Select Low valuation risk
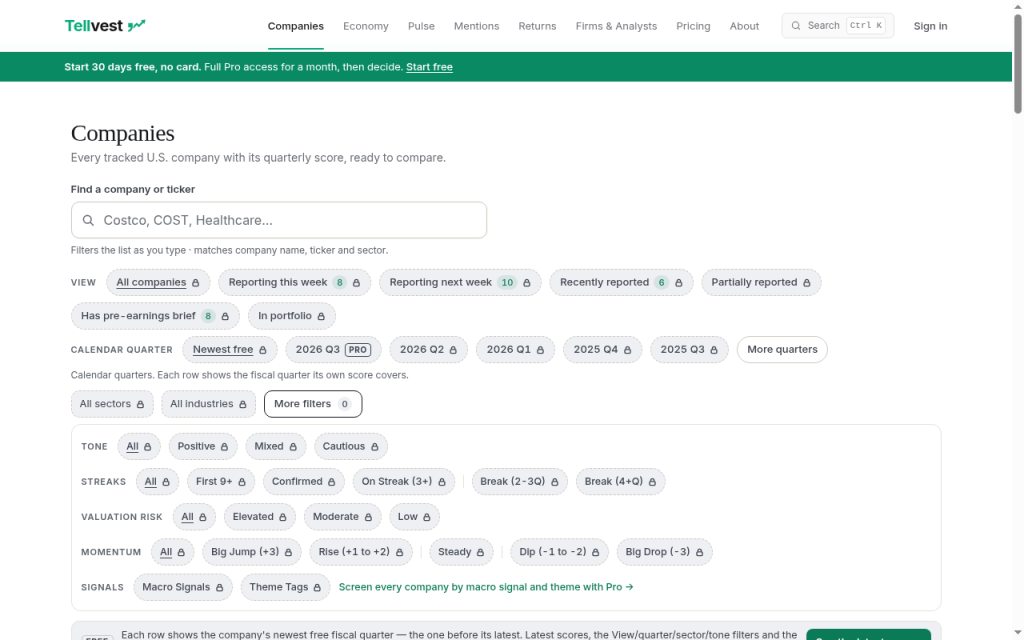This screenshot has width=1024, height=640. click(x=414, y=517)
